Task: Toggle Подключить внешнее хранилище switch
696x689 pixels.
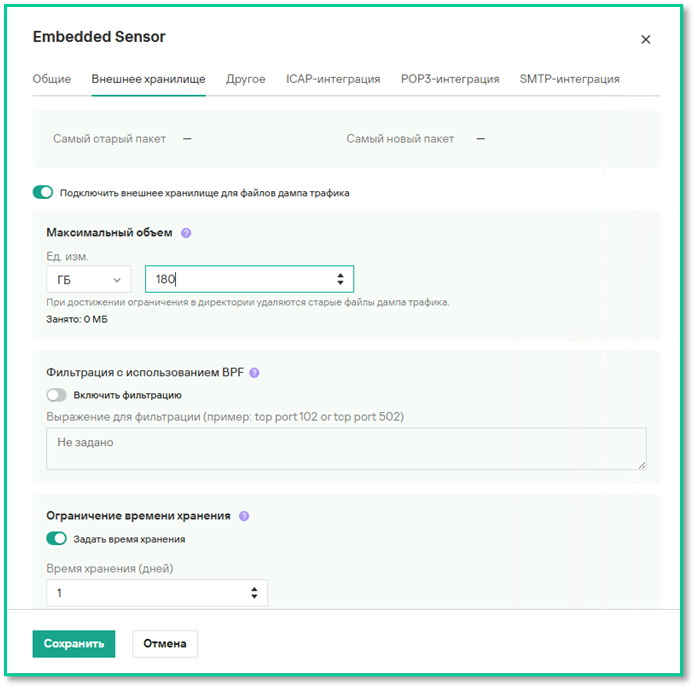Action: click(43, 192)
